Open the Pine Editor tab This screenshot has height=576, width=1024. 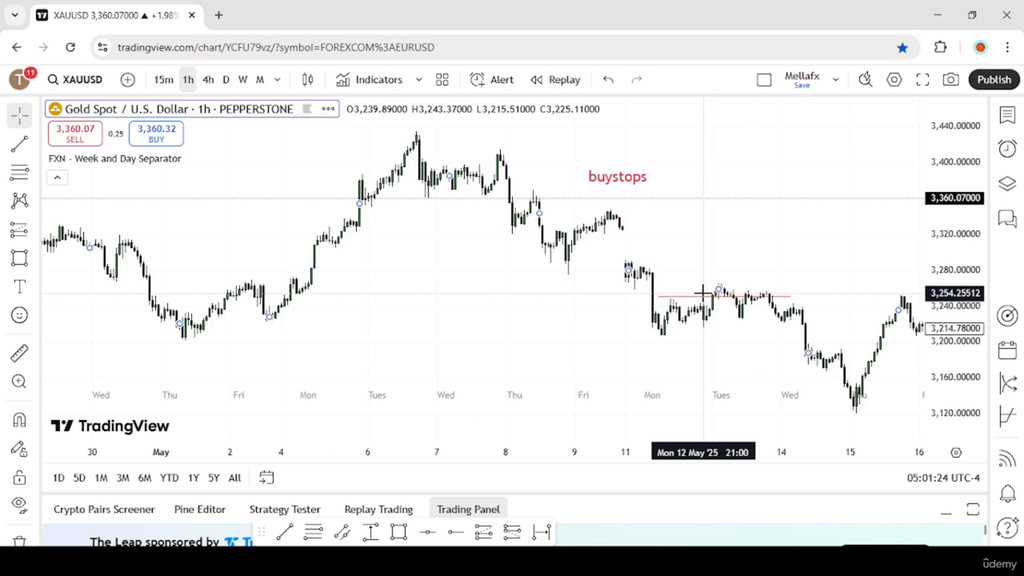(x=200, y=509)
